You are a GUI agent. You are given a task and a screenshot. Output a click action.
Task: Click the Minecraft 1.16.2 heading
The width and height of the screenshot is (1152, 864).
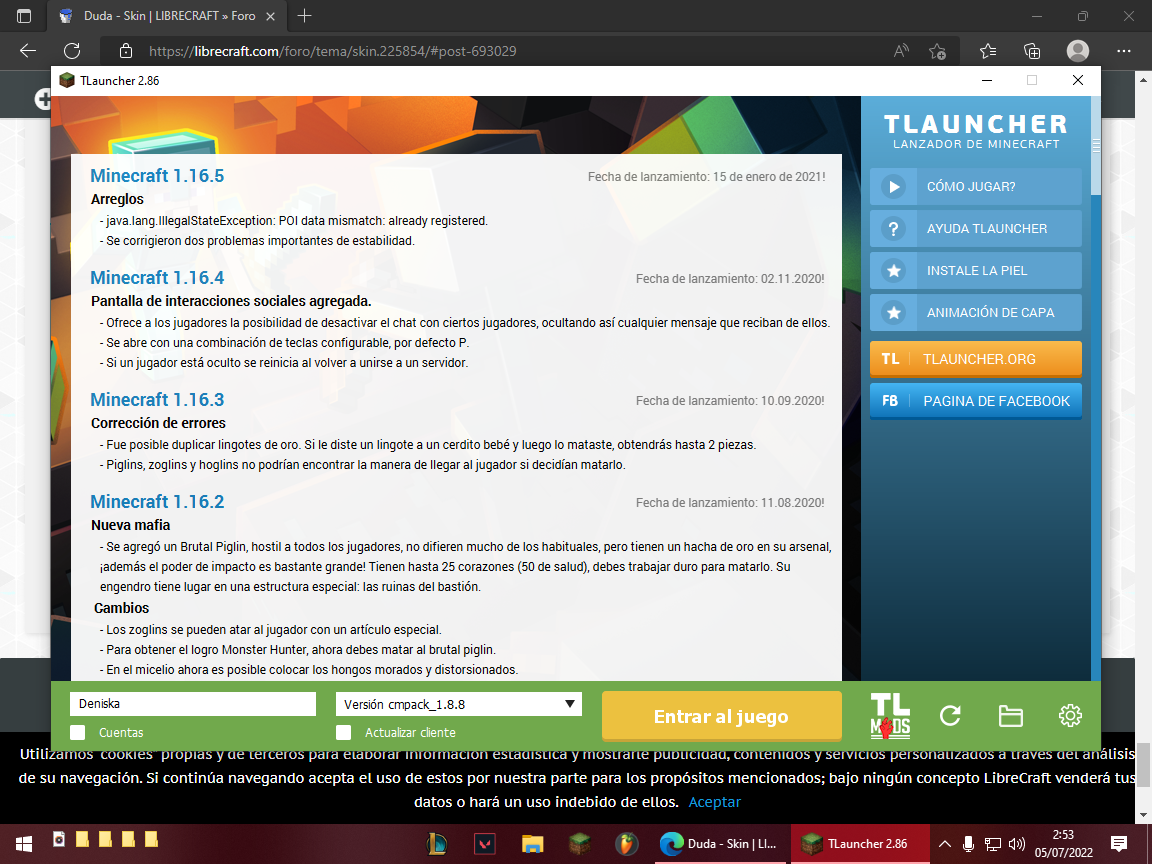pos(157,502)
